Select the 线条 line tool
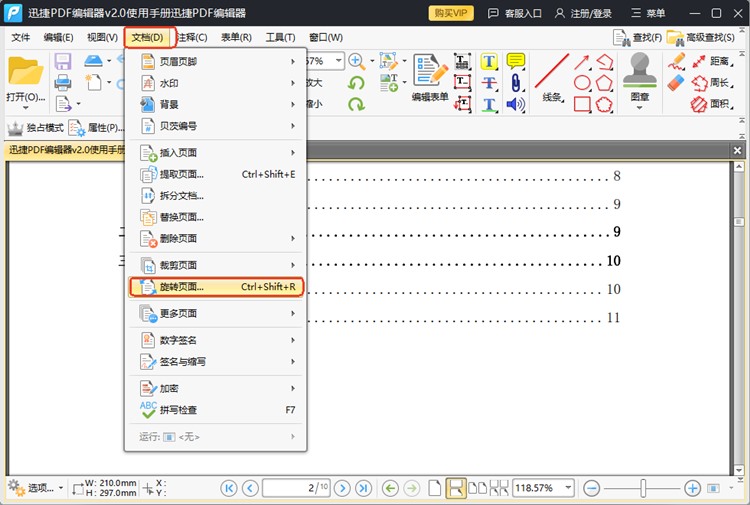The image size is (750, 505). coord(551,77)
